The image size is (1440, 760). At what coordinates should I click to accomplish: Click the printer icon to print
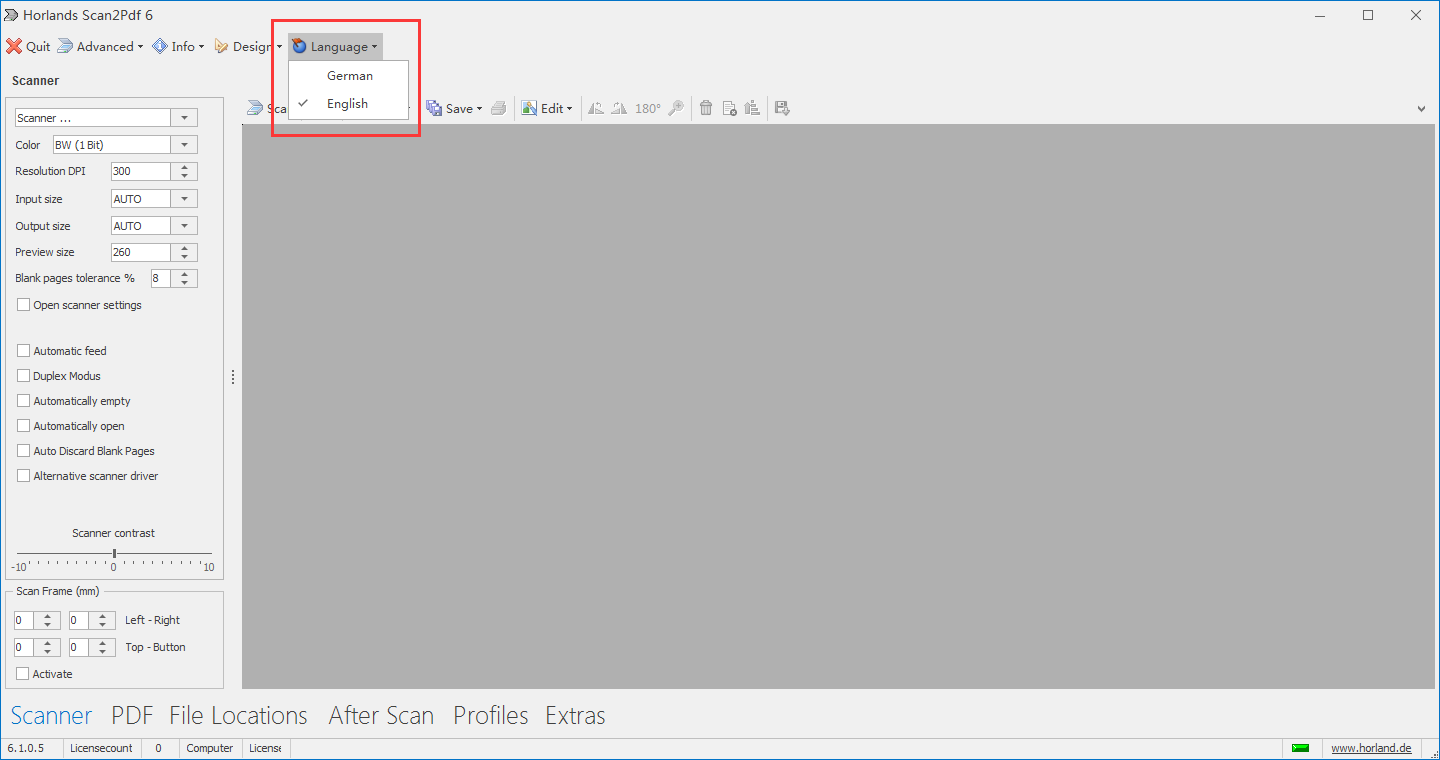(499, 108)
